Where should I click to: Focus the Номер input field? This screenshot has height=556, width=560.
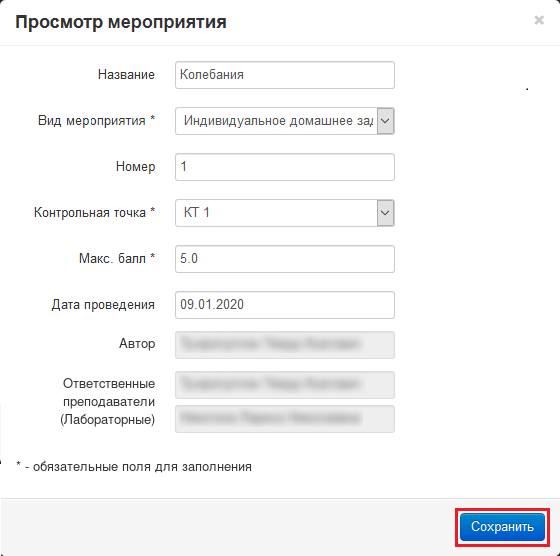pos(285,167)
